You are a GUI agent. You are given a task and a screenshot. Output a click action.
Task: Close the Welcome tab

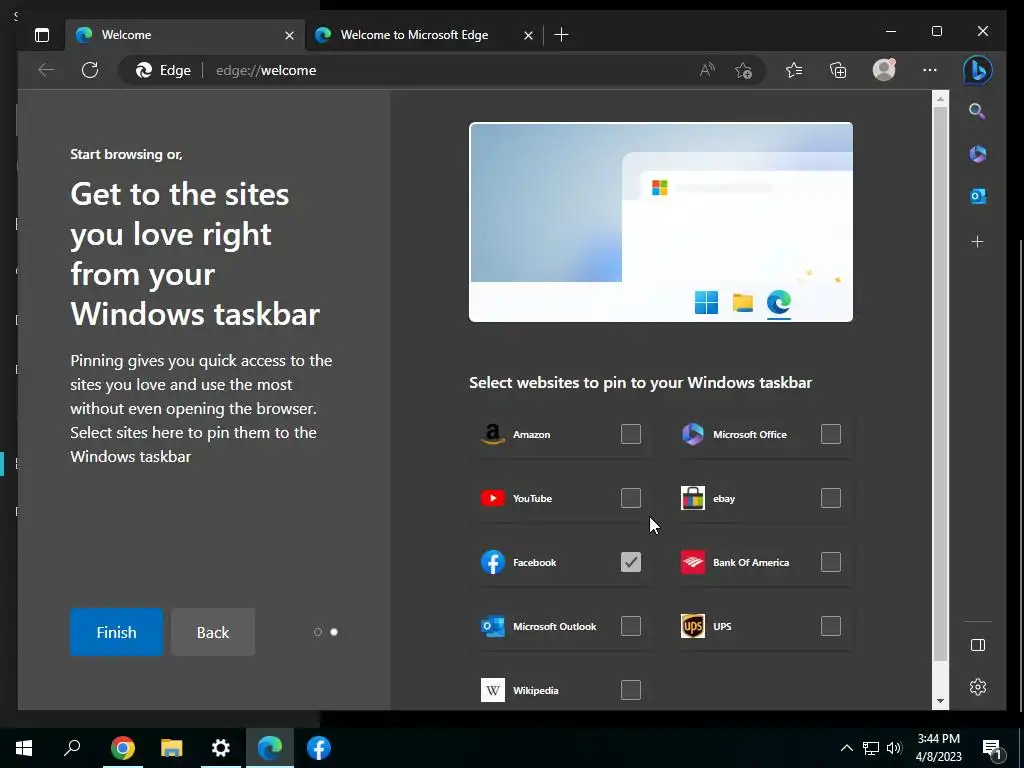(x=289, y=35)
